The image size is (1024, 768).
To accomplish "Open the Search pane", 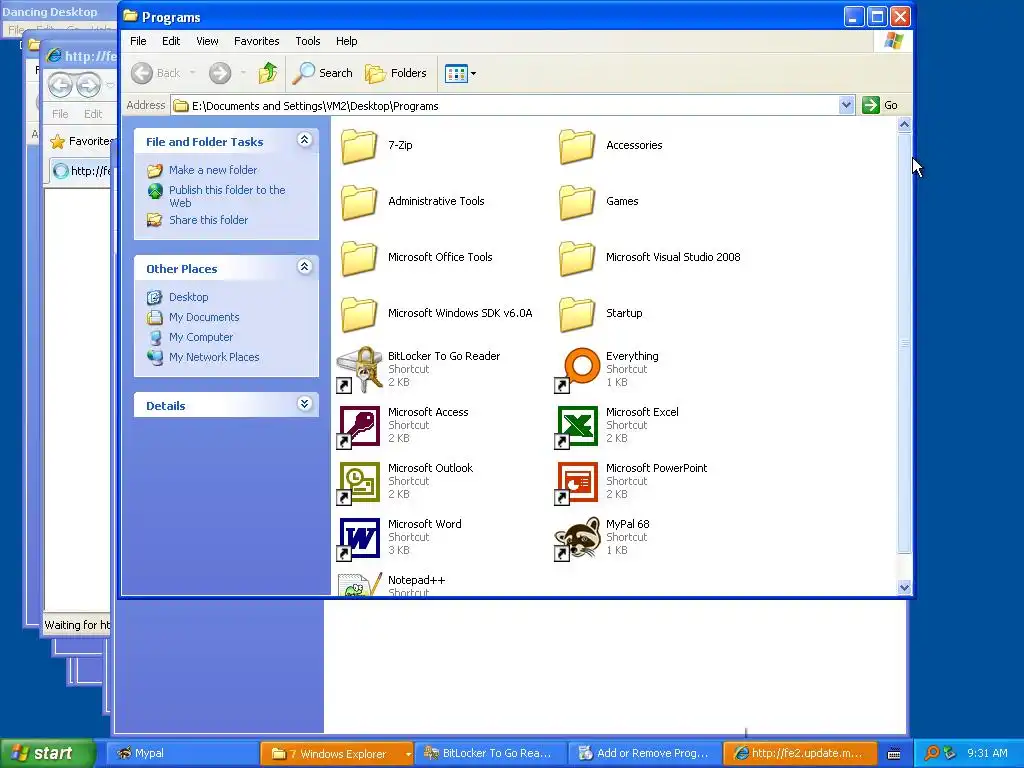I will click(x=322, y=73).
